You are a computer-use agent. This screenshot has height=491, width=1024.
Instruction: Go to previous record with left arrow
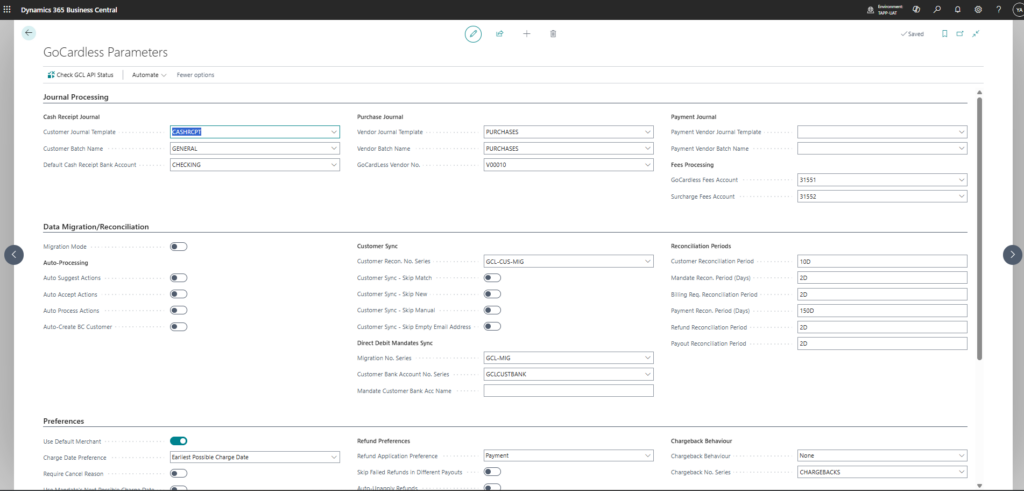coord(14,255)
